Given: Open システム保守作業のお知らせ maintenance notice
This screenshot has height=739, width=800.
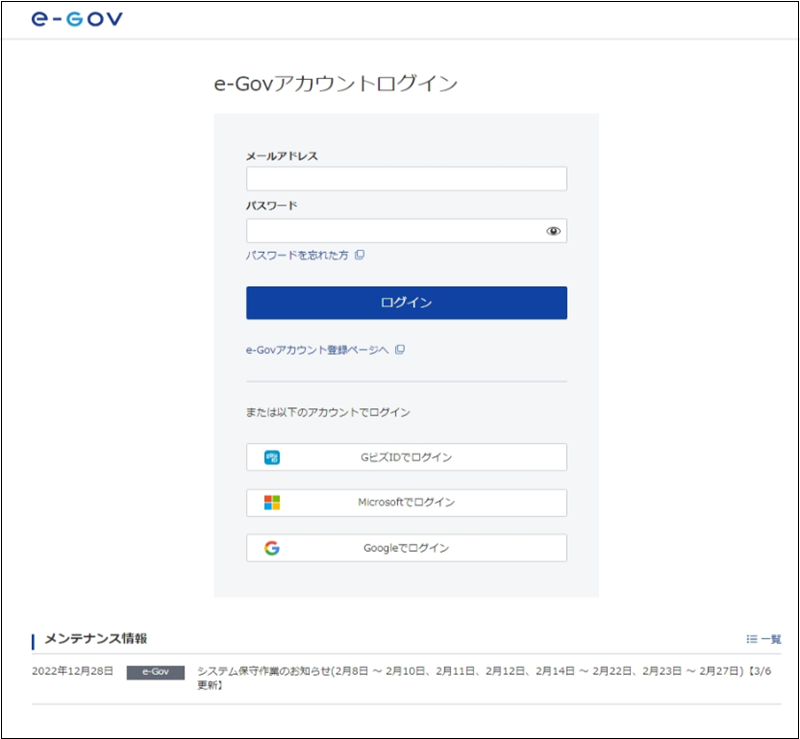Looking at the screenshot, I should click(484, 678).
